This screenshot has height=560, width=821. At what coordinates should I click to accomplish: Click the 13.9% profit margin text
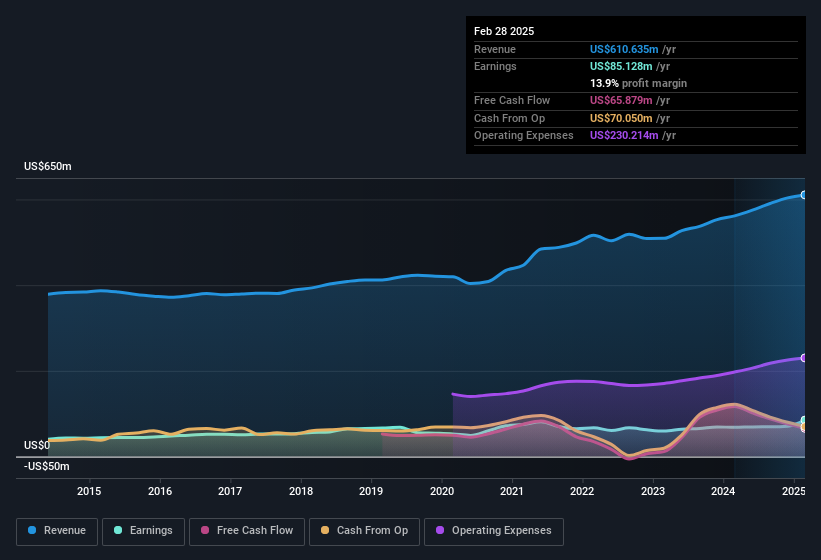click(x=638, y=83)
